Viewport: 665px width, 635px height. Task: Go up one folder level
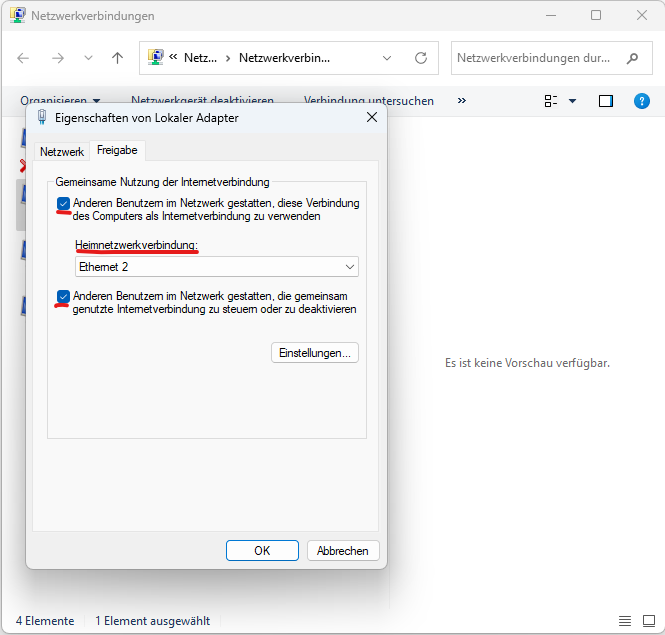[117, 58]
